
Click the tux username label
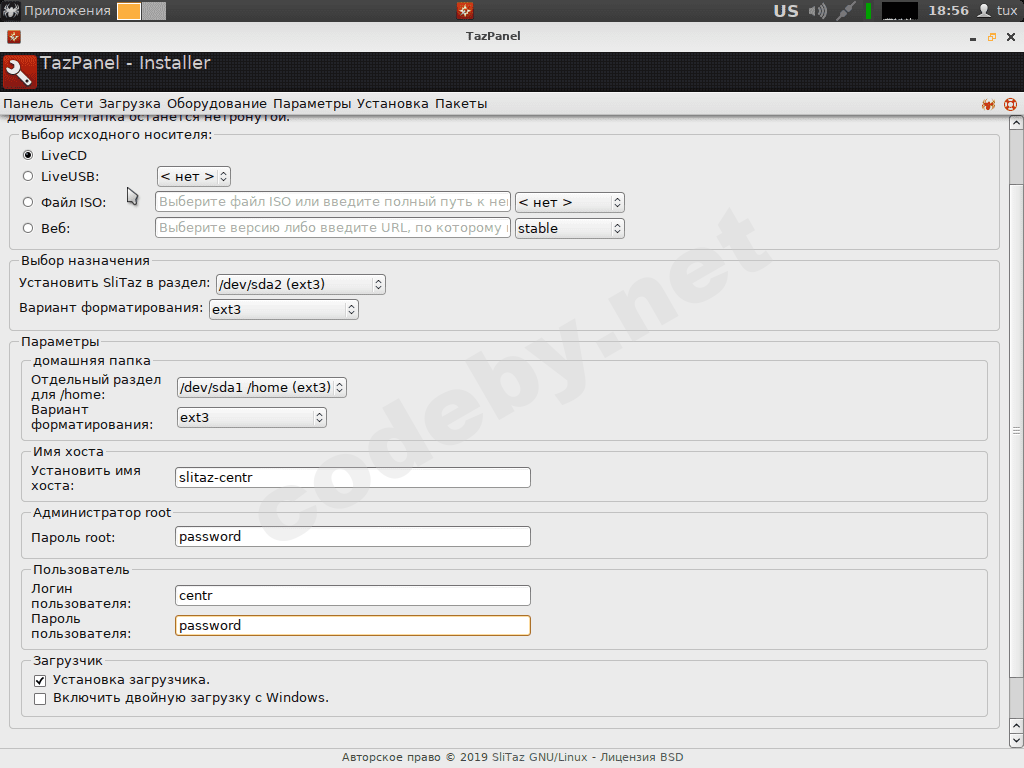tap(1006, 11)
